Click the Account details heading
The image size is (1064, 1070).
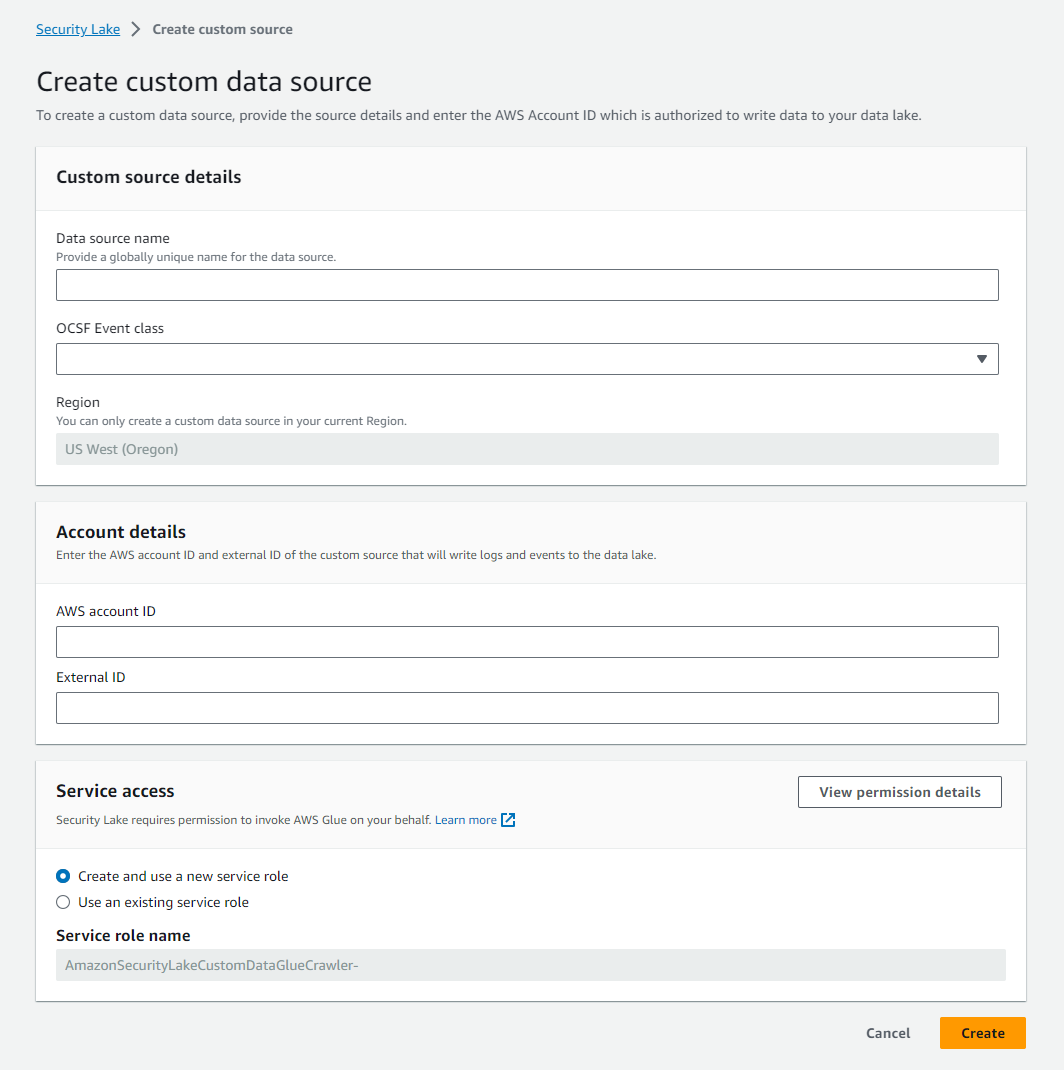(120, 531)
